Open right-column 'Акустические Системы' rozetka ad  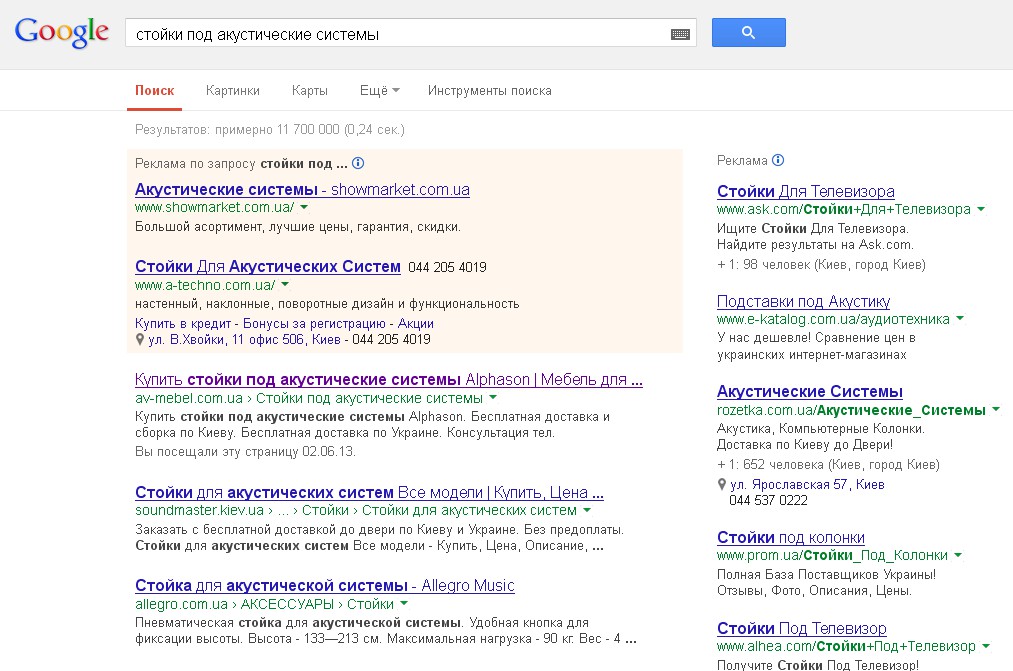809,391
